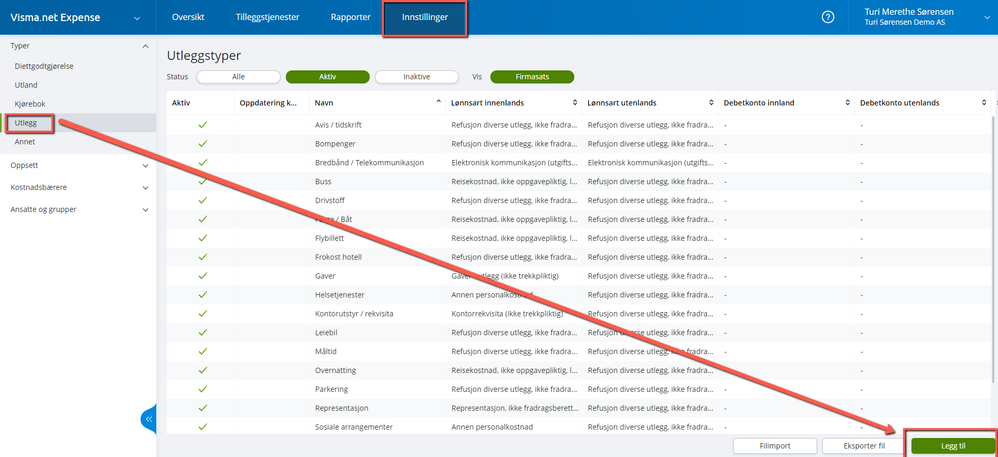The image size is (998, 457).
Task: Click the active checkmark in Gaver row
Action: 203,276
